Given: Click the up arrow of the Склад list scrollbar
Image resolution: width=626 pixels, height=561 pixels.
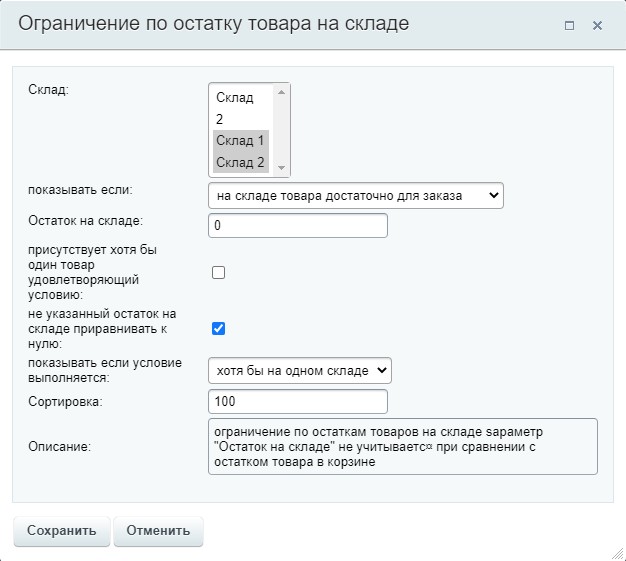Looking at the screenshot, I should point(281,92).
